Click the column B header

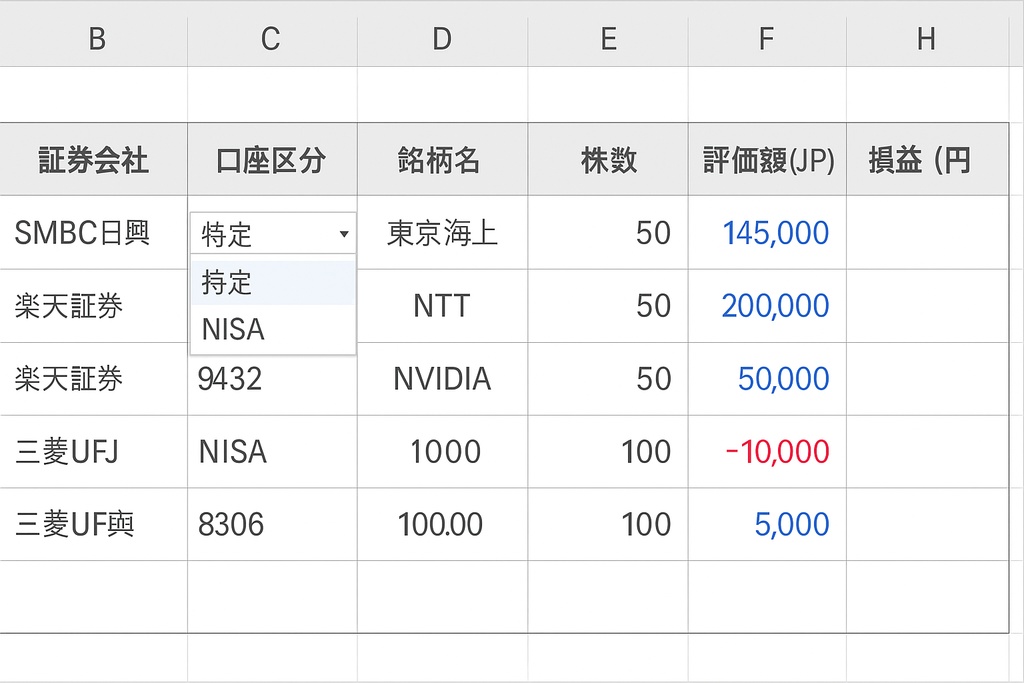(95, 39)
